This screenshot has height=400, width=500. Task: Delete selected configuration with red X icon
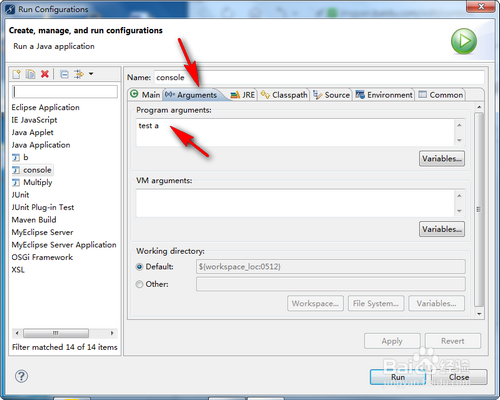pyautogui.click(x=45, y=74)
